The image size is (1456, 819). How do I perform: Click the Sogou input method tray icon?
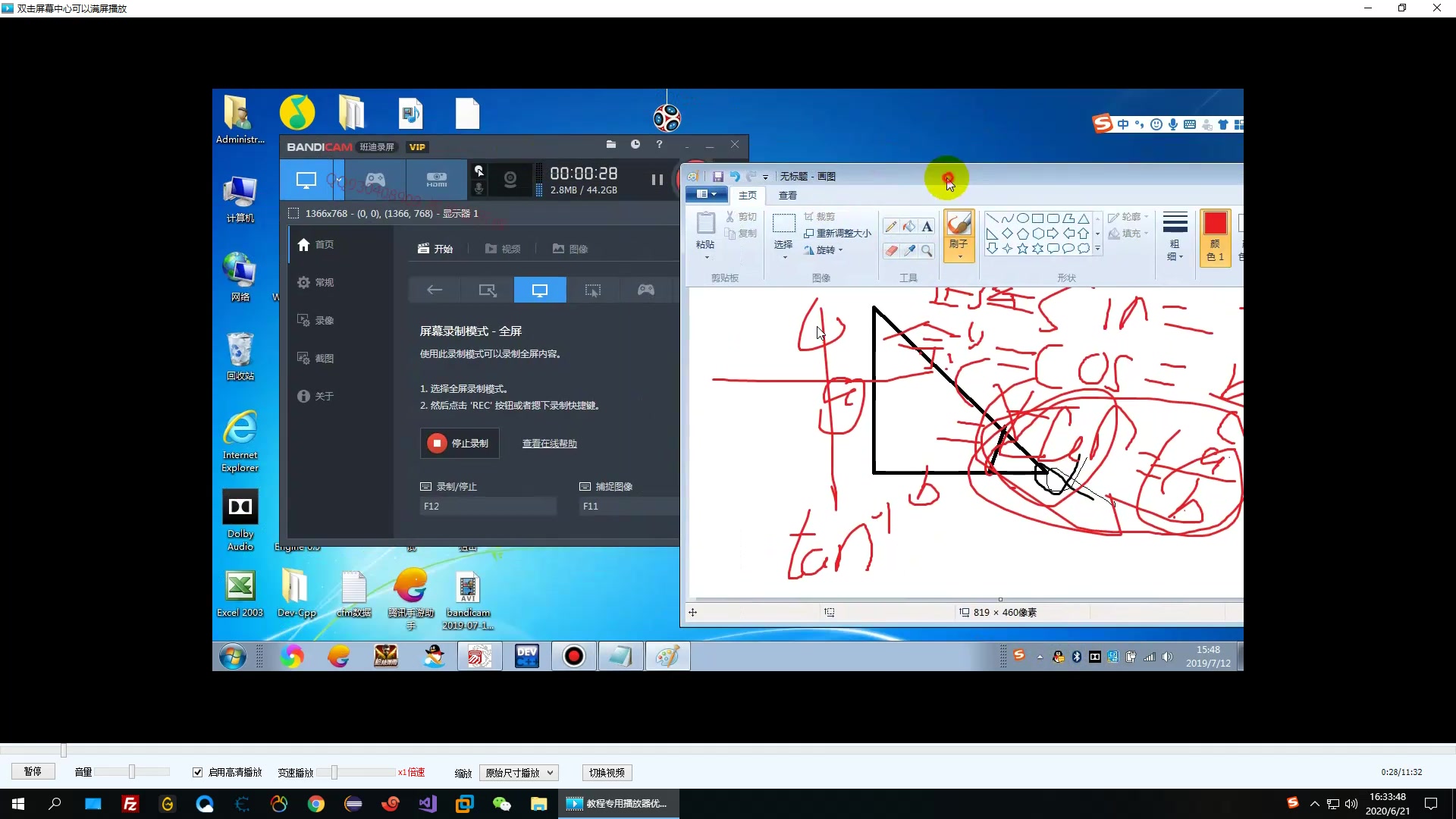[x=1293, y=802]
